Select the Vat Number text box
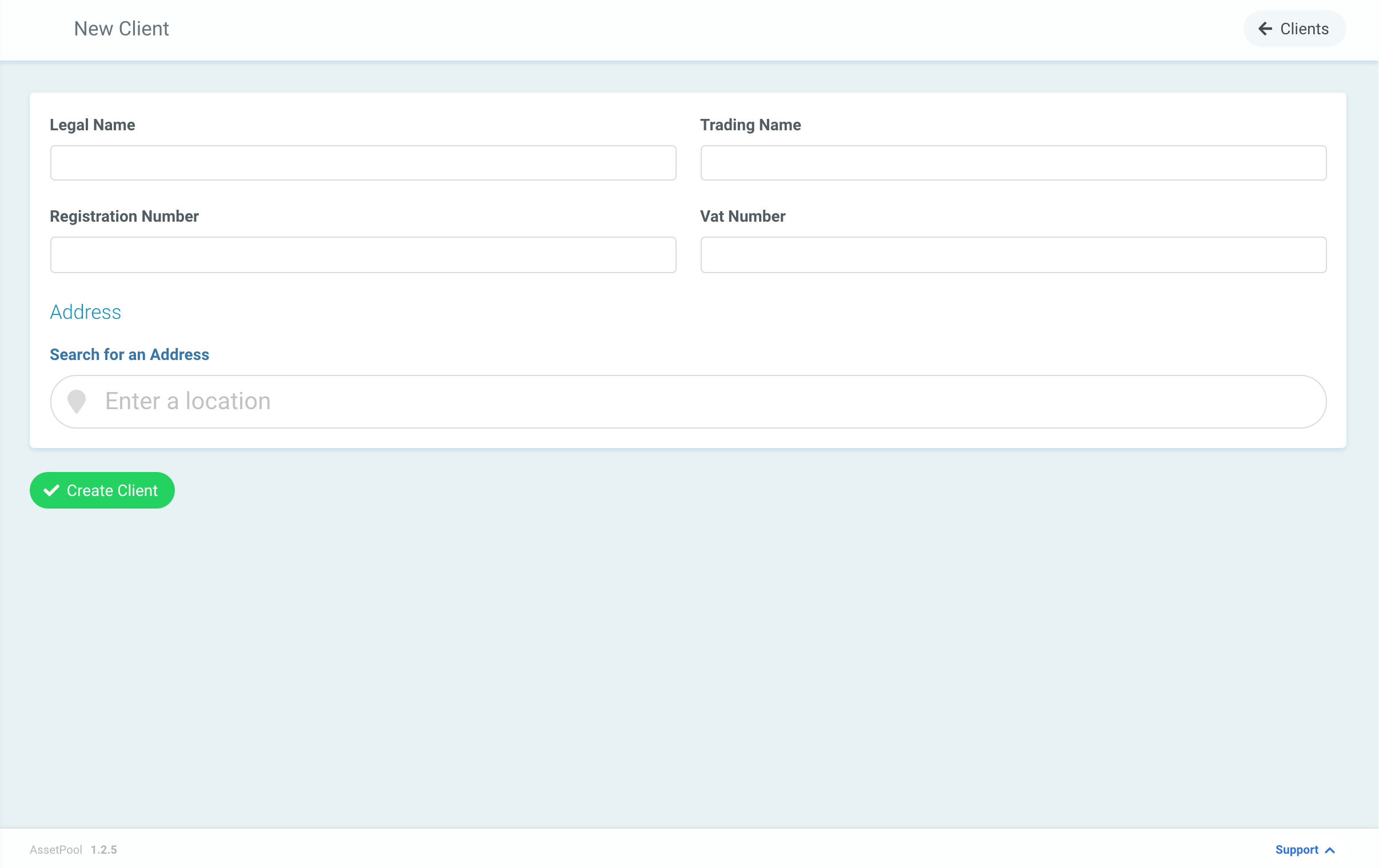This screenshot has height=868, width=1379. (x=1013, y=254)
